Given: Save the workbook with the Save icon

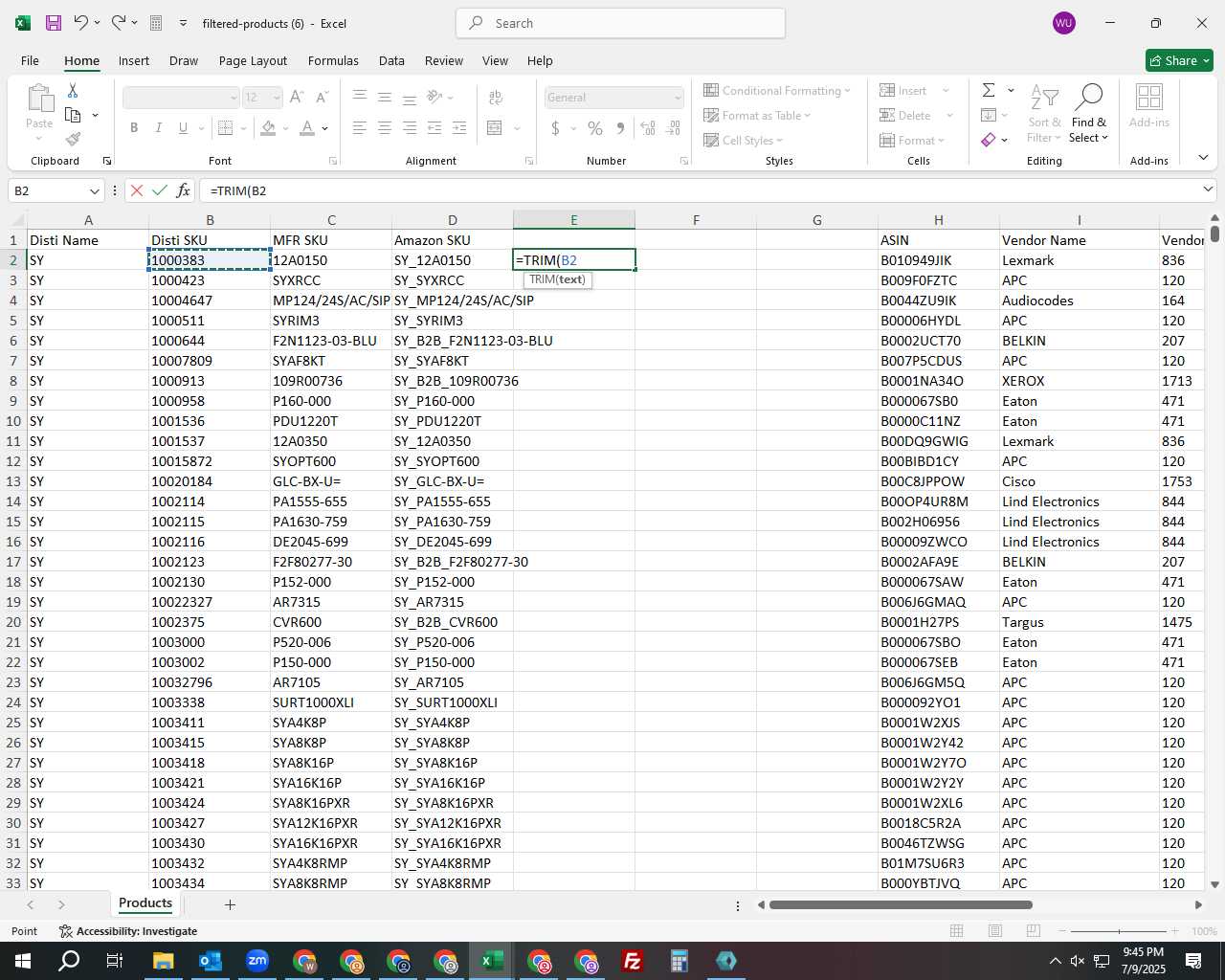Looking at the screenshot, I should point(54,23).
